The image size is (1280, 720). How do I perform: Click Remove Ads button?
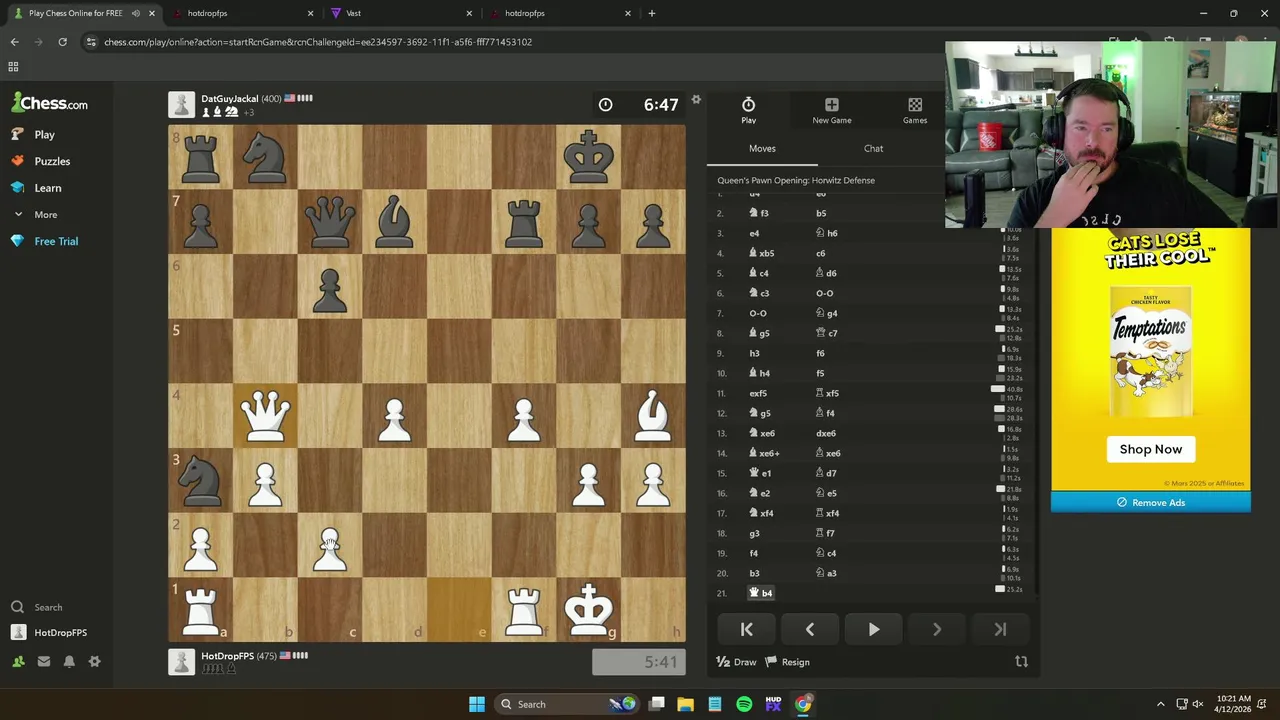pos(1150,503)
